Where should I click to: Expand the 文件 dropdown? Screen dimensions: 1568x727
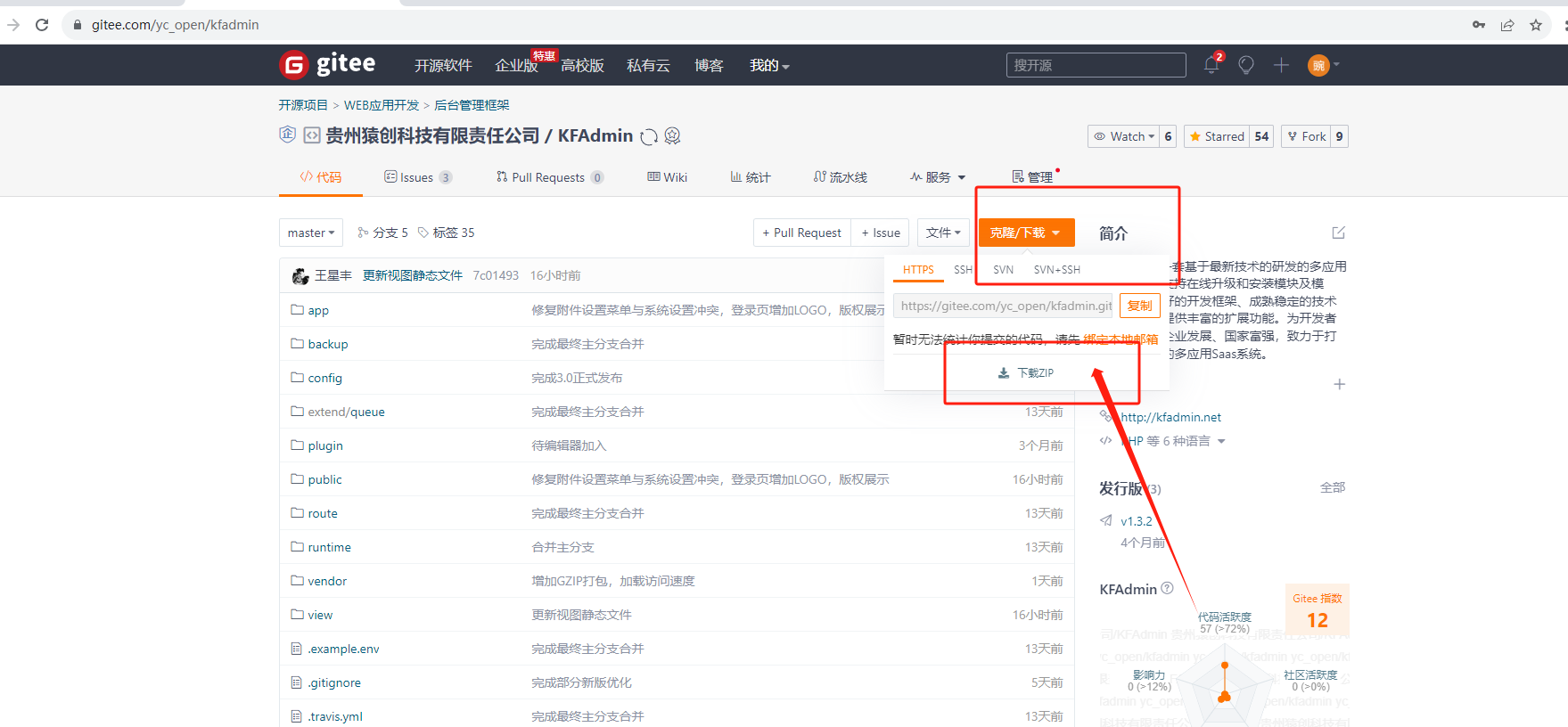coord(943,233)
